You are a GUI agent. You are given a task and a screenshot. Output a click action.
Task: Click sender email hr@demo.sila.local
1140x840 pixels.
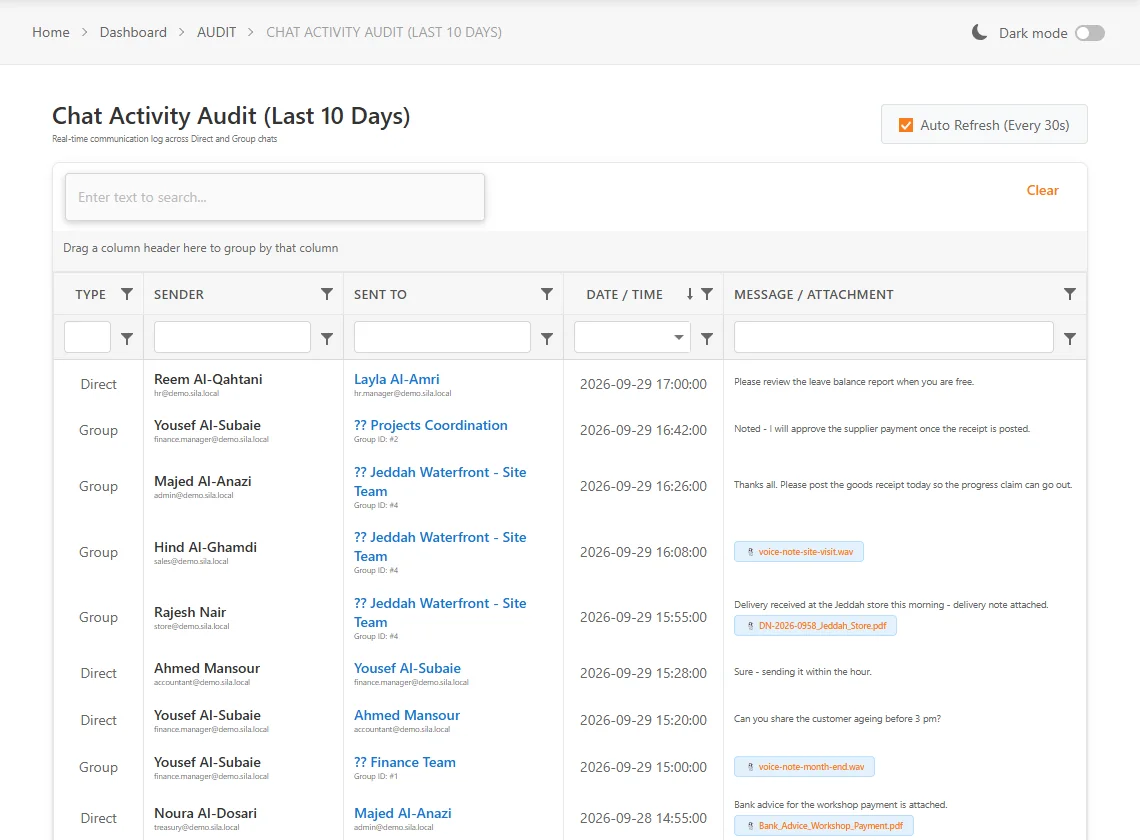click(186, 393)
